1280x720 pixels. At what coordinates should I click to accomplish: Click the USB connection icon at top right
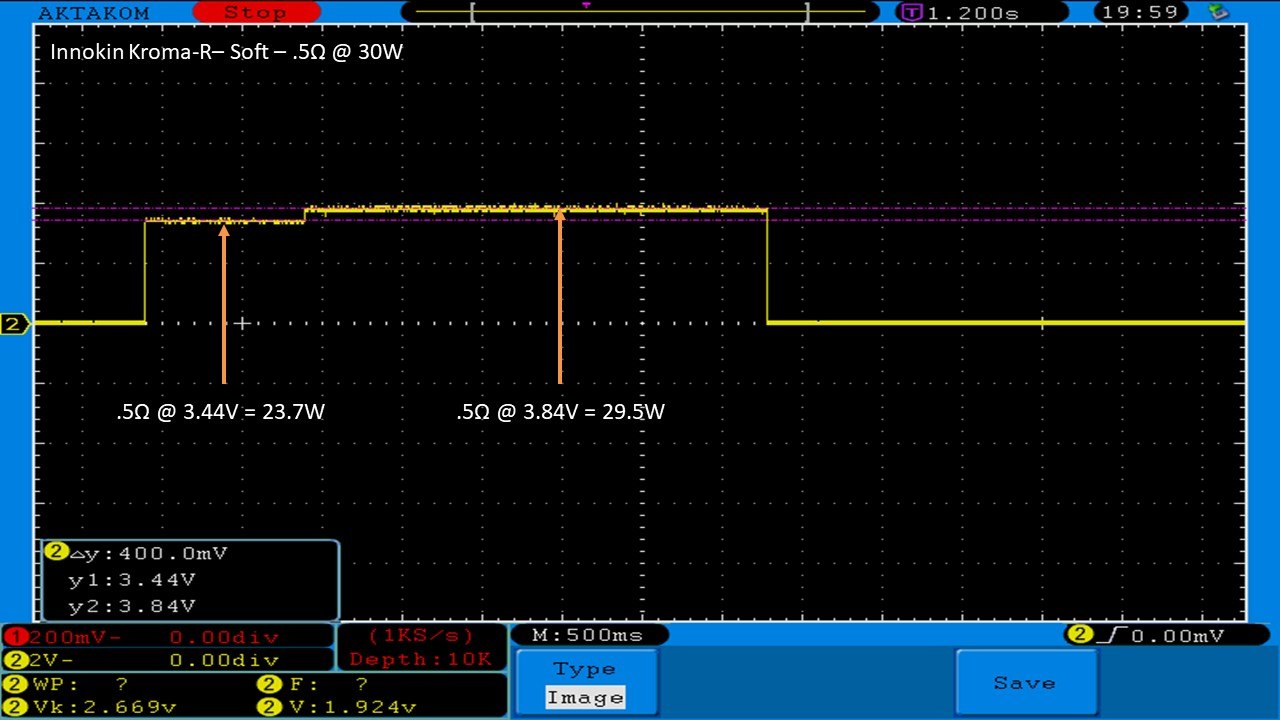[1218, 12]
